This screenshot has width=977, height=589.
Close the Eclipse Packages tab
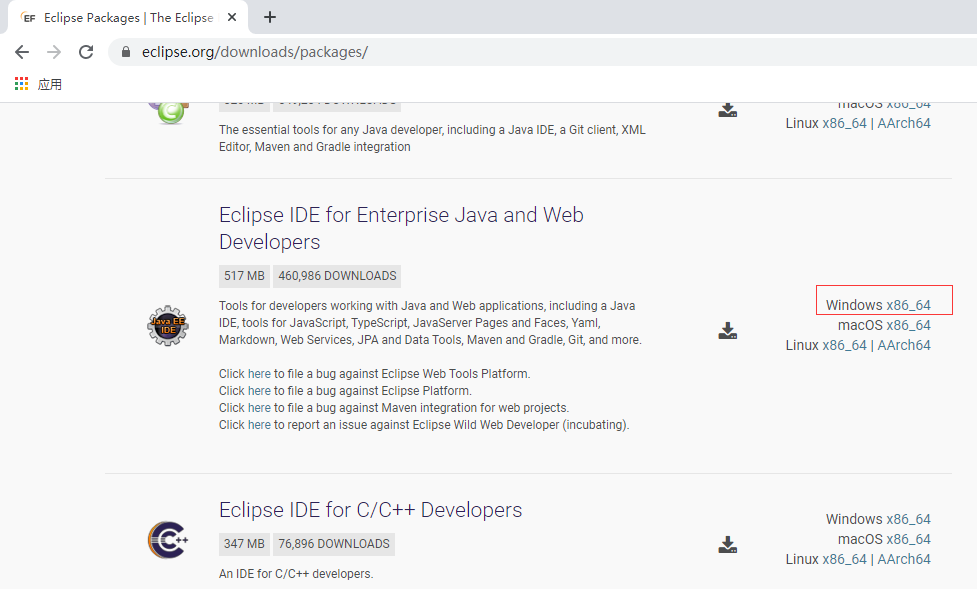point(232,17)
